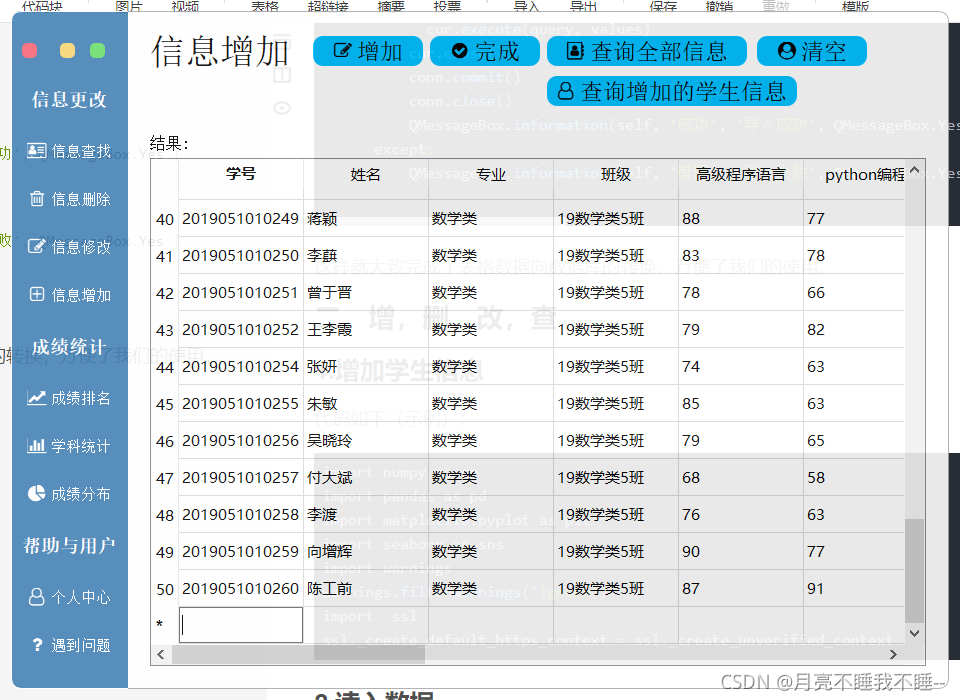Click the 增加 button

(x=368, y=51)
